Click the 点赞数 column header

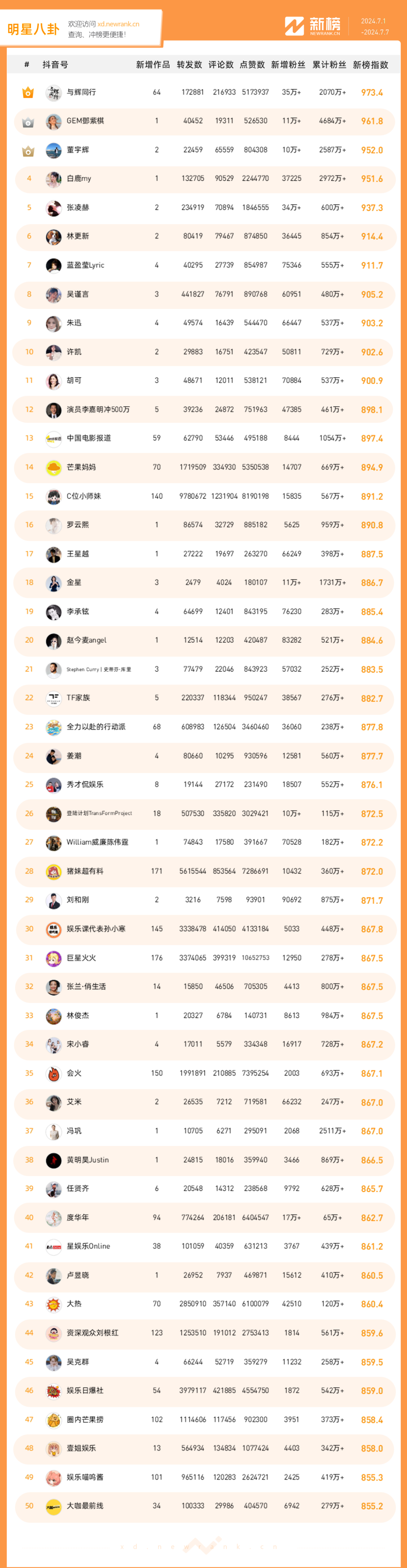click(x=252, y=65)
